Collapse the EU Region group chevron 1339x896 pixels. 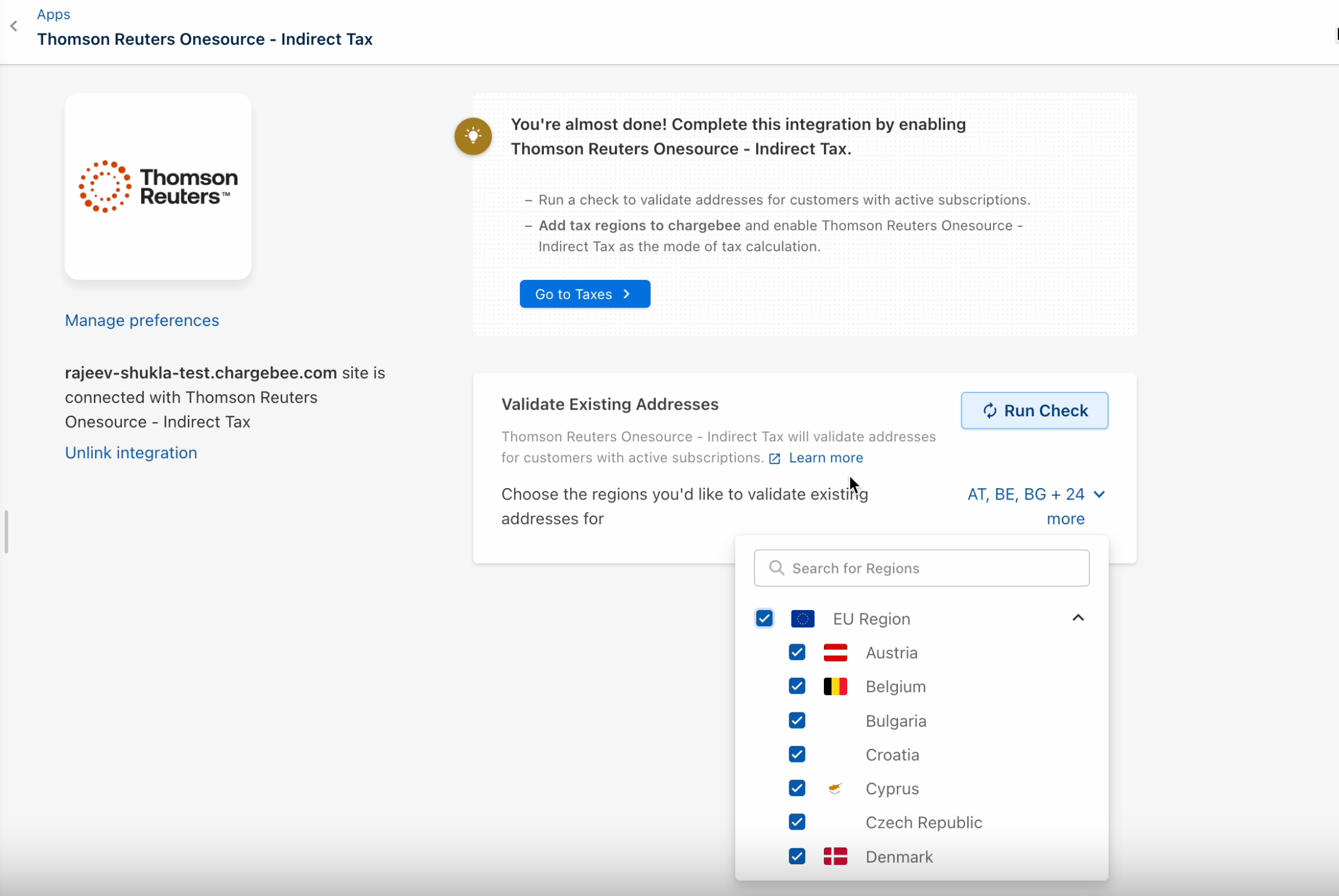coord(1078,618)
